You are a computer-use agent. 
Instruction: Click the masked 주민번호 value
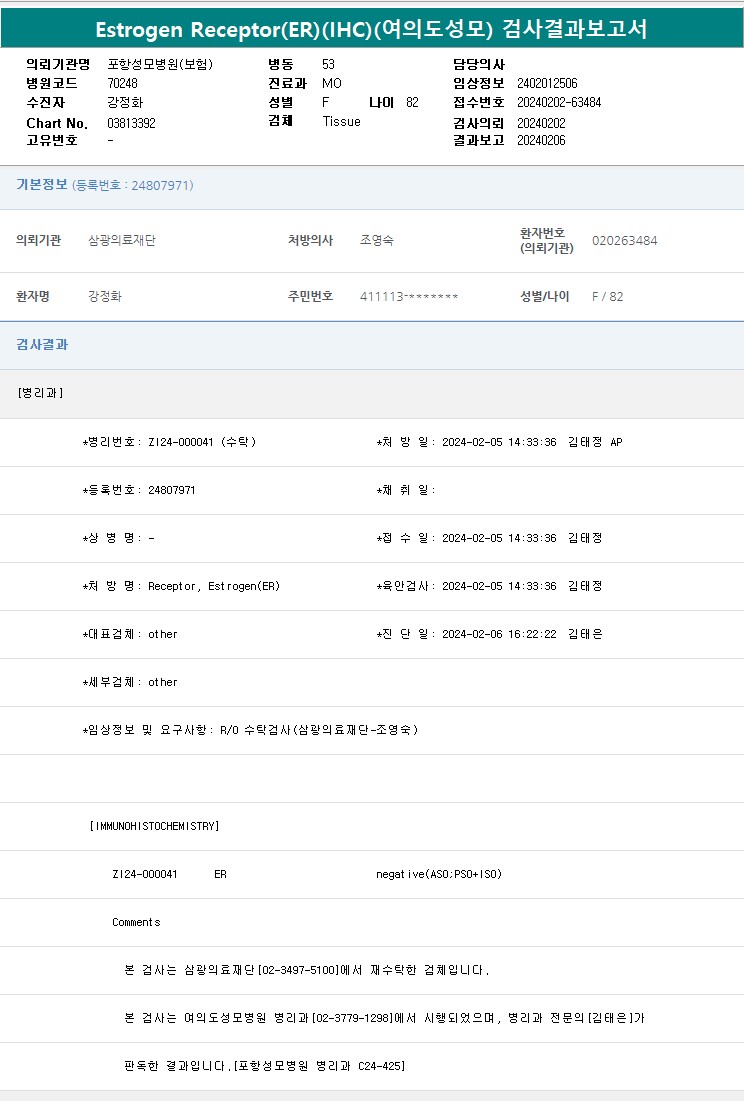point(409,297)
